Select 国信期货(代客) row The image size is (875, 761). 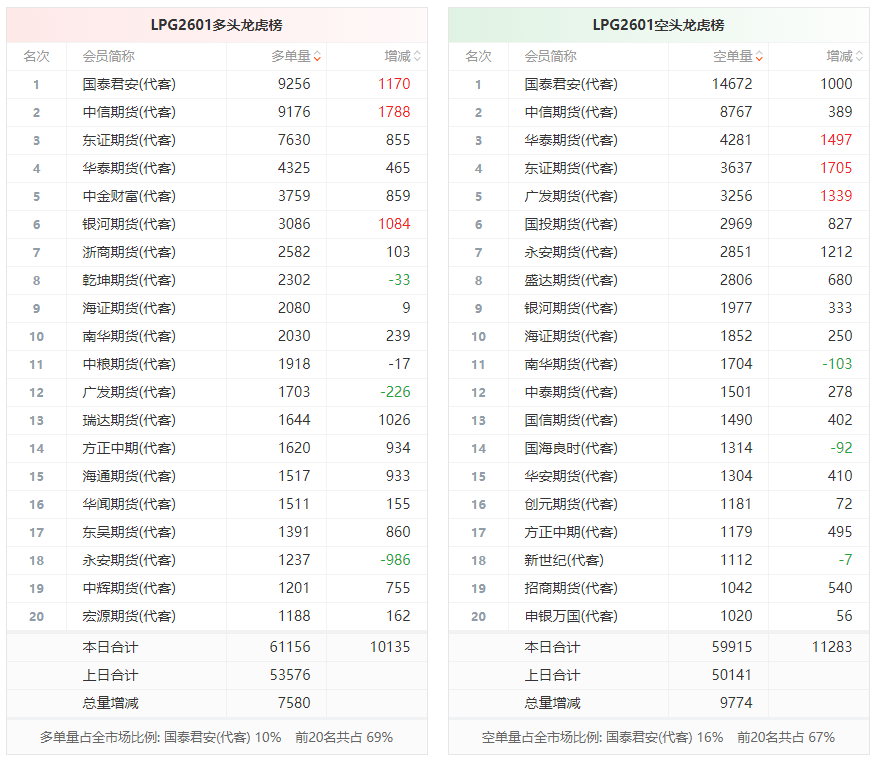[x=659, y=420]
